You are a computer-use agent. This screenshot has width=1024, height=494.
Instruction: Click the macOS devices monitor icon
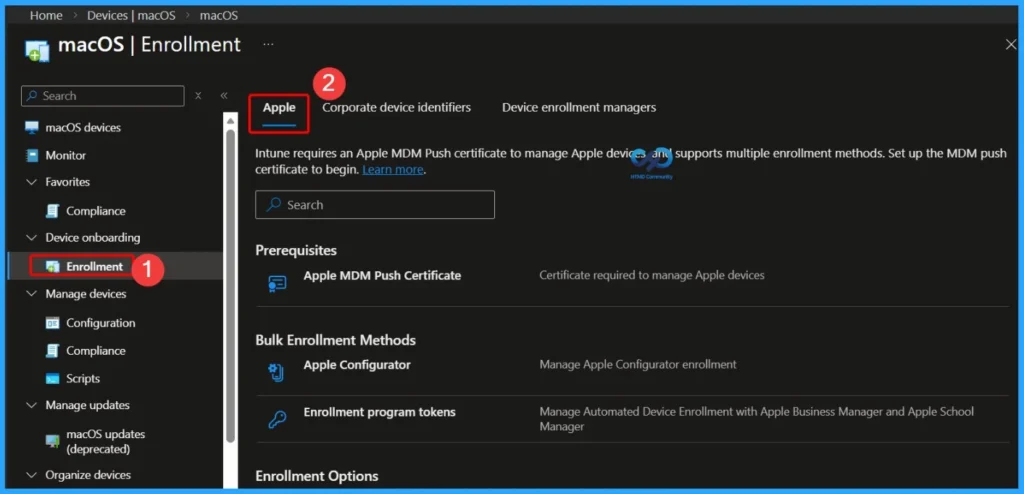pyautogui.click(x=32, y=127)
